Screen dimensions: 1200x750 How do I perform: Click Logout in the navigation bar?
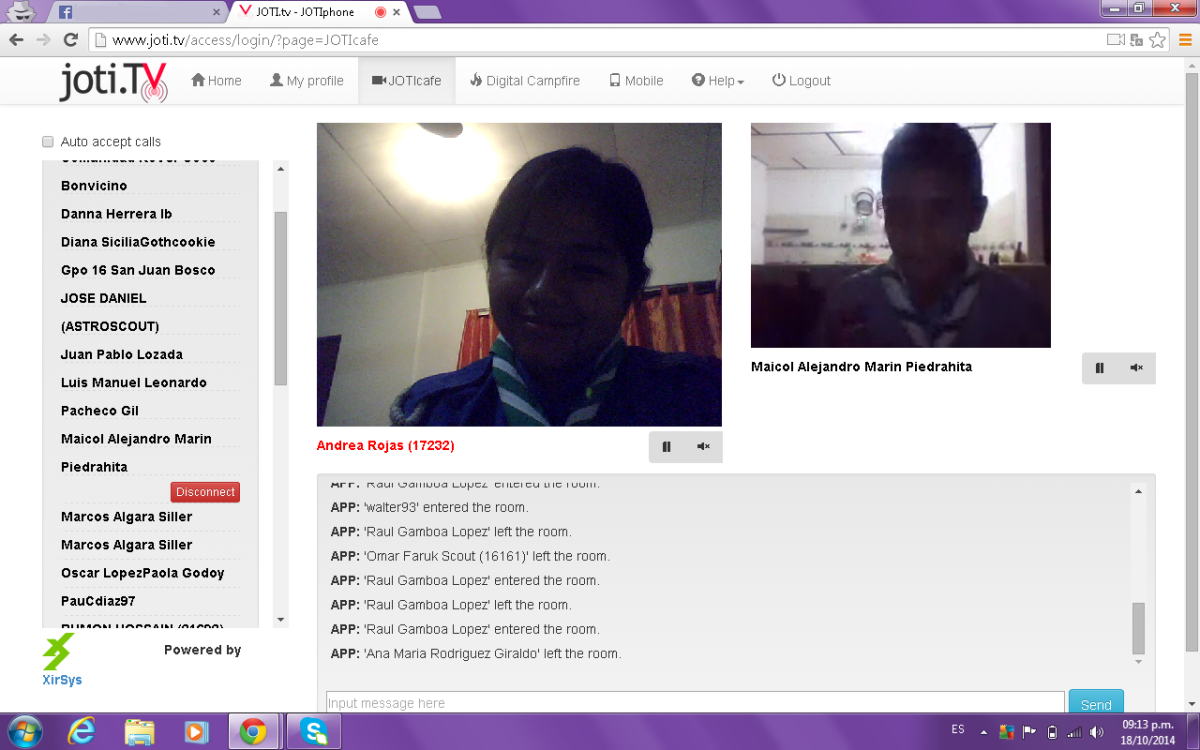(x=801, y=81)
